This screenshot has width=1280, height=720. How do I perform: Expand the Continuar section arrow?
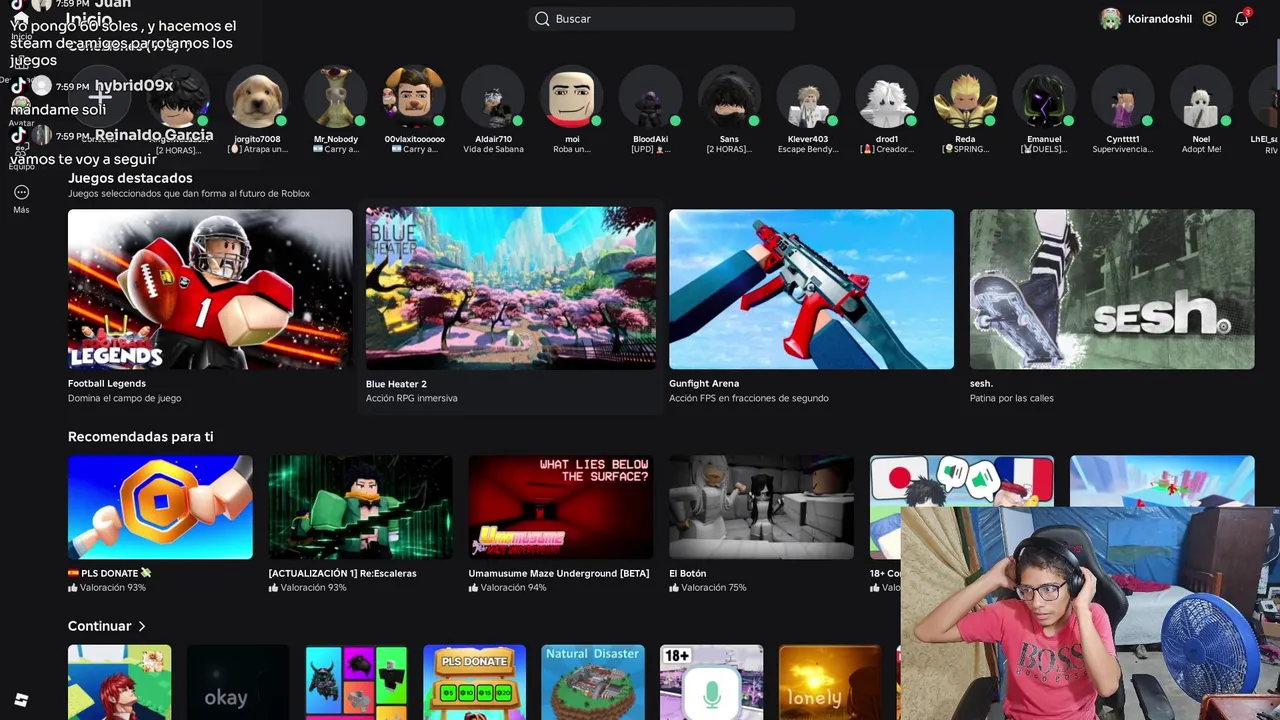pyautogui.click(x=142, y=626)
